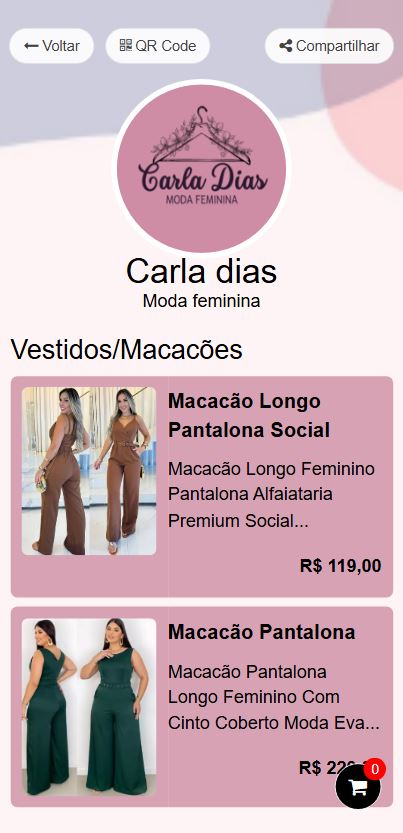Click the Carla Dias hanger logo
The width and height of the screenshot is (403, 833).
pyautogui.click(x=201, y=168)
